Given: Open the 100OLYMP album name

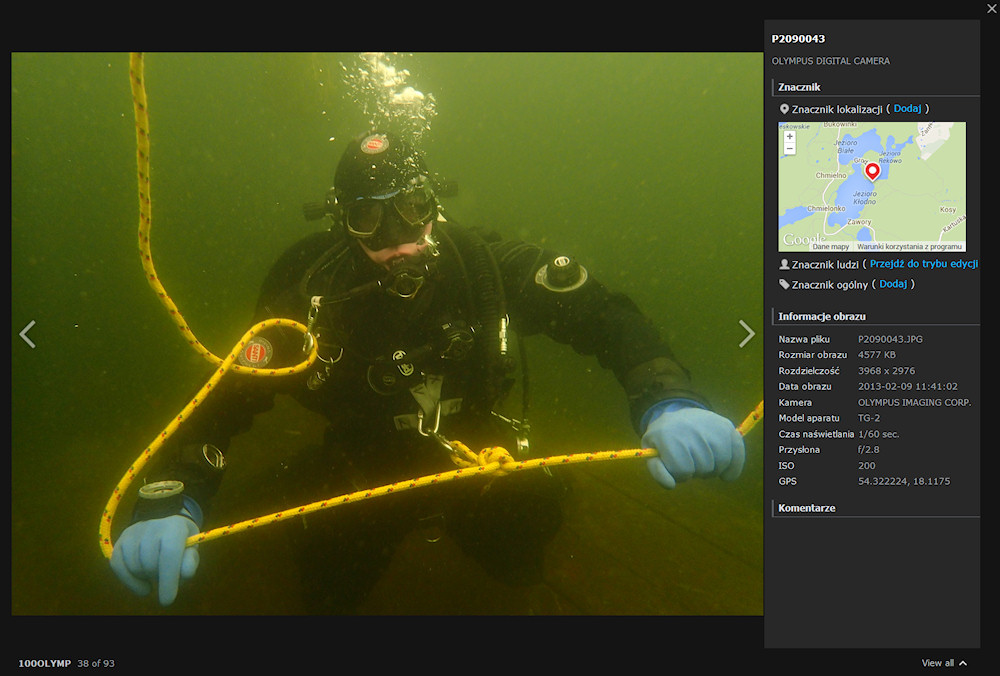Looking at the screenshot, I should click(x=45, y=663).
